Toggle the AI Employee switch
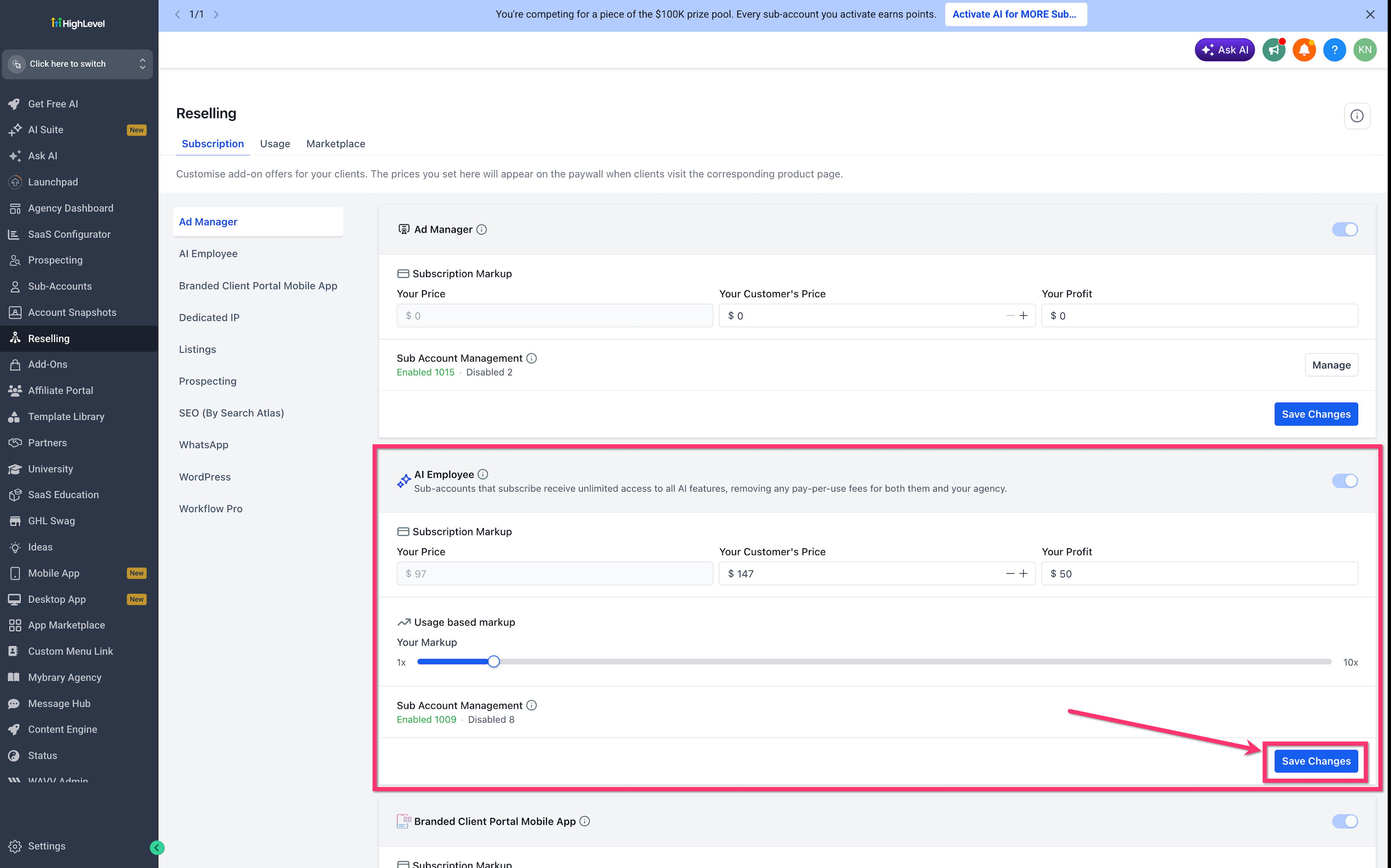Screen dimensions: 1391x868 (1345, 481)
